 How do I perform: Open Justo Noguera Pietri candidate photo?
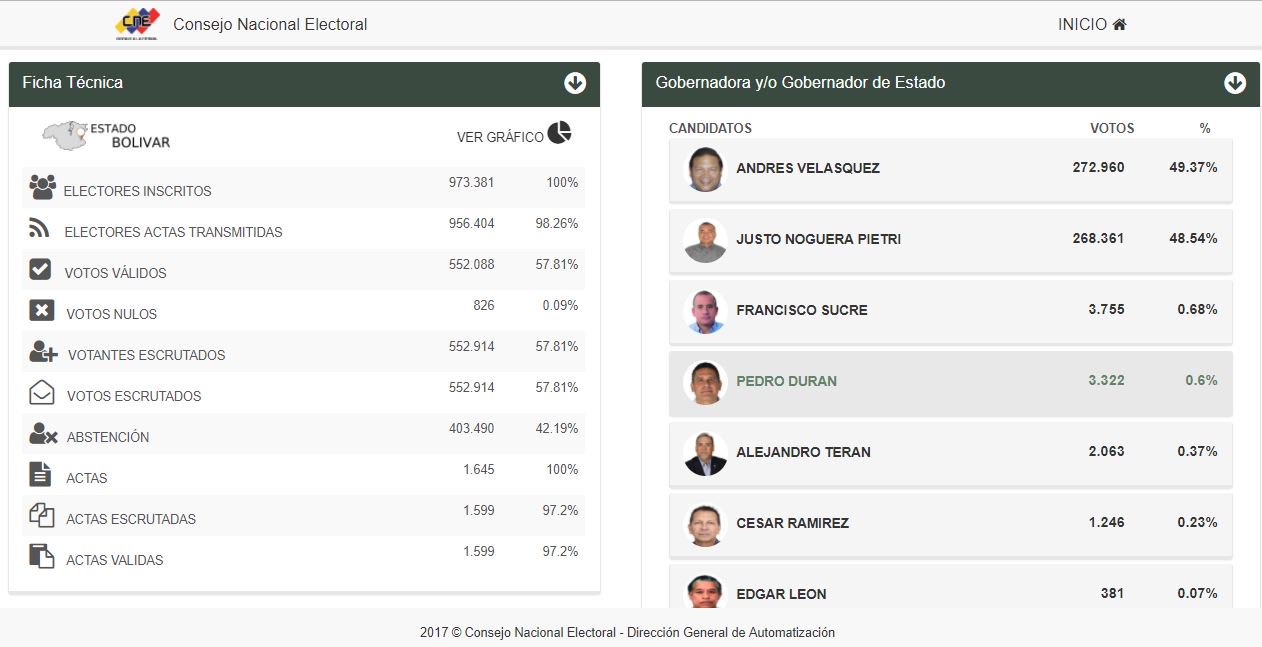(x=705, y=240)
